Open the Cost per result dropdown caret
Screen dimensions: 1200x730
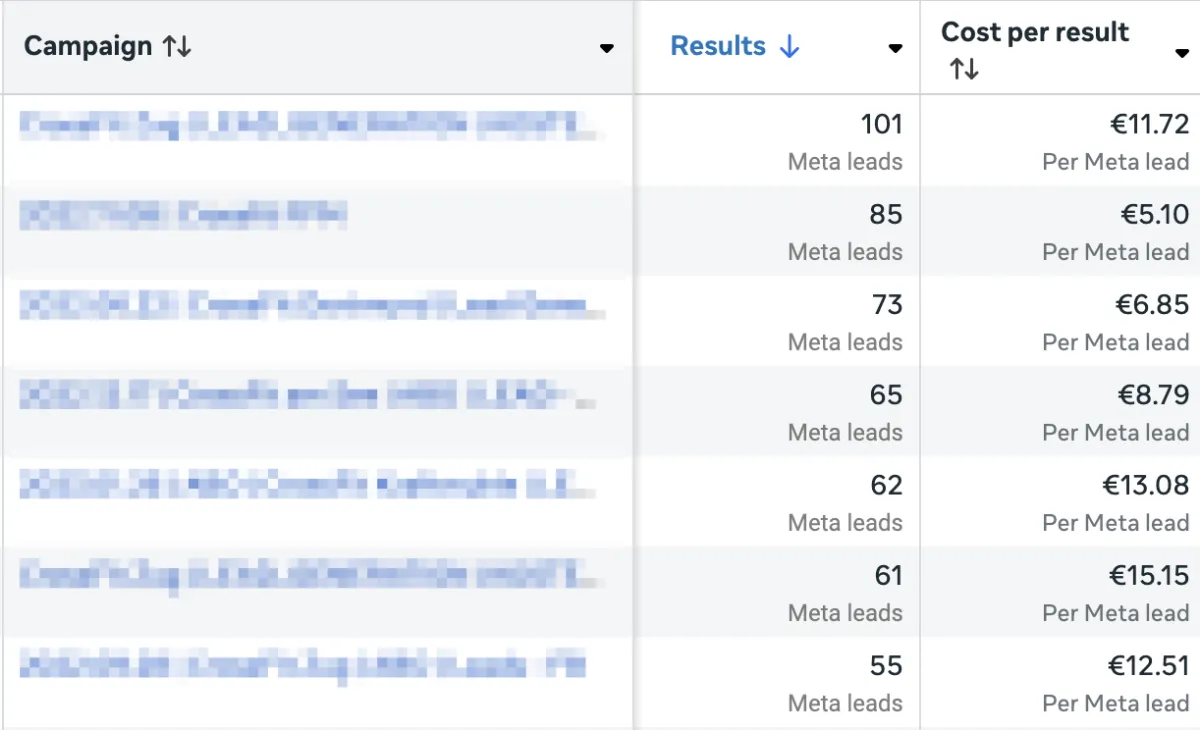(x=1181, y=54)
